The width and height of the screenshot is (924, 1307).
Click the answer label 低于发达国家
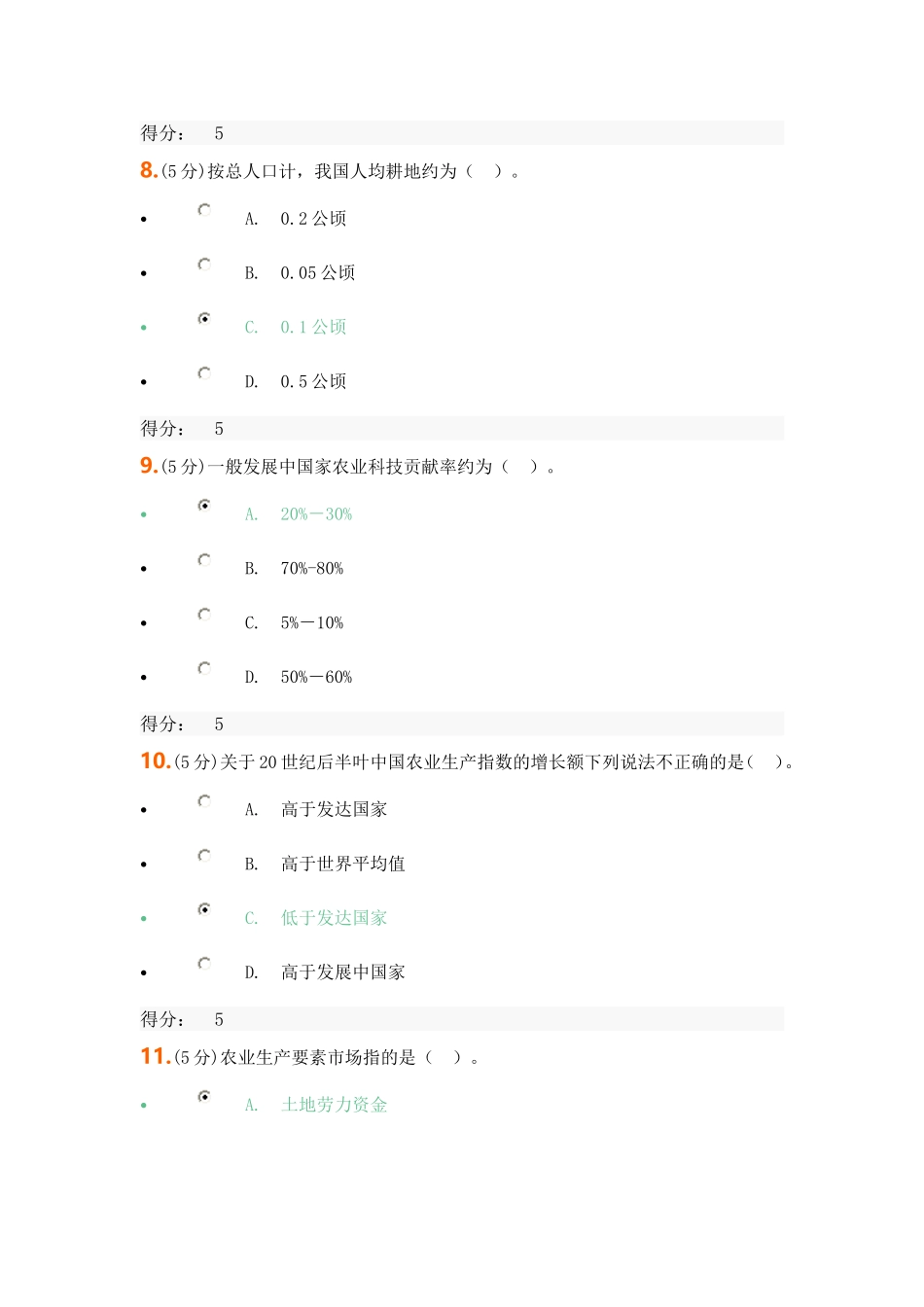pyautogui.click(x=334, y=919)
